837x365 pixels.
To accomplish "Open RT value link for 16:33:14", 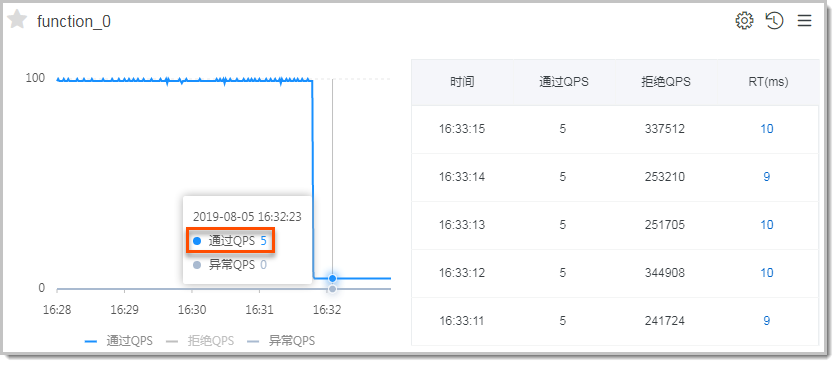I will click(767, 177).
